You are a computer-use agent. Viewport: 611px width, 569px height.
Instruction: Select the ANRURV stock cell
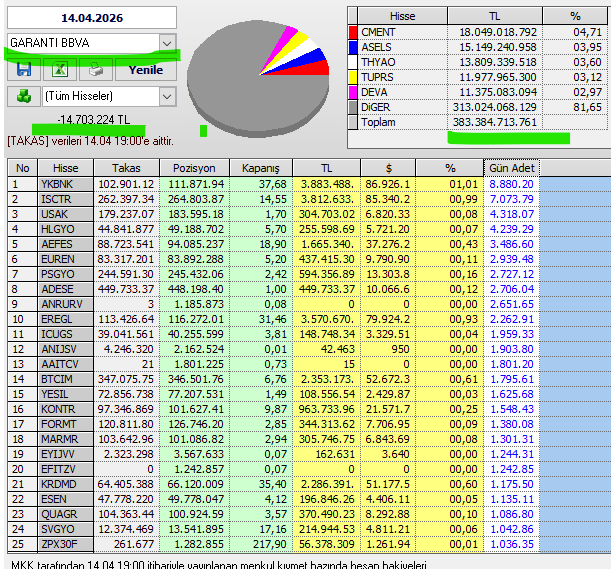click(65, 304)
